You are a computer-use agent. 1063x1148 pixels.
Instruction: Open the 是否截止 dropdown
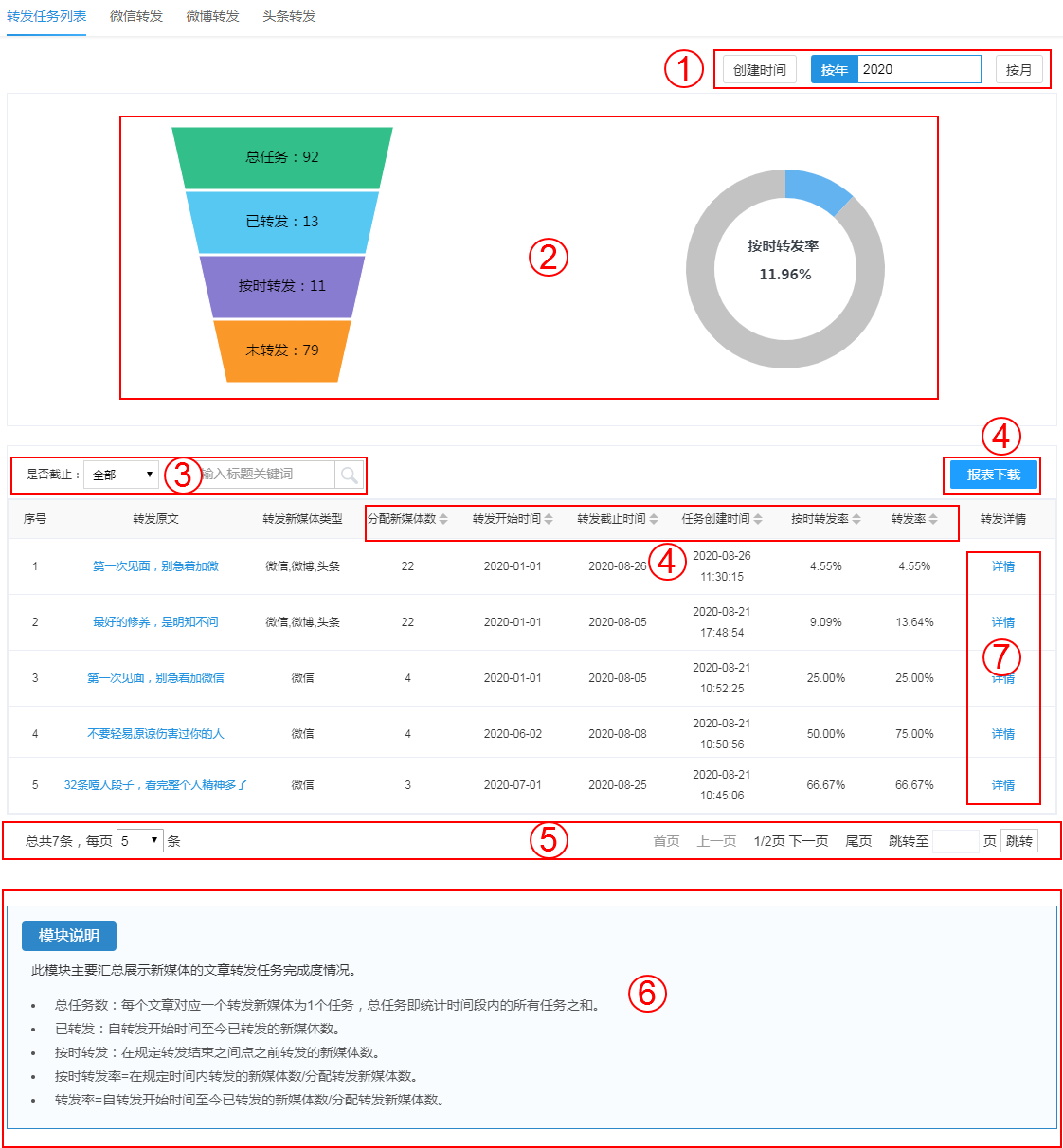click(121, 475)
